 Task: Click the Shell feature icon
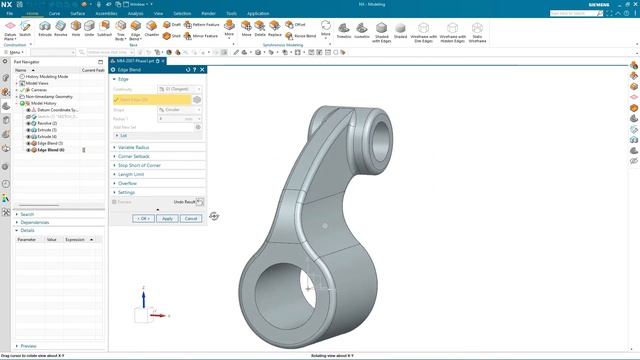(172, 36)
